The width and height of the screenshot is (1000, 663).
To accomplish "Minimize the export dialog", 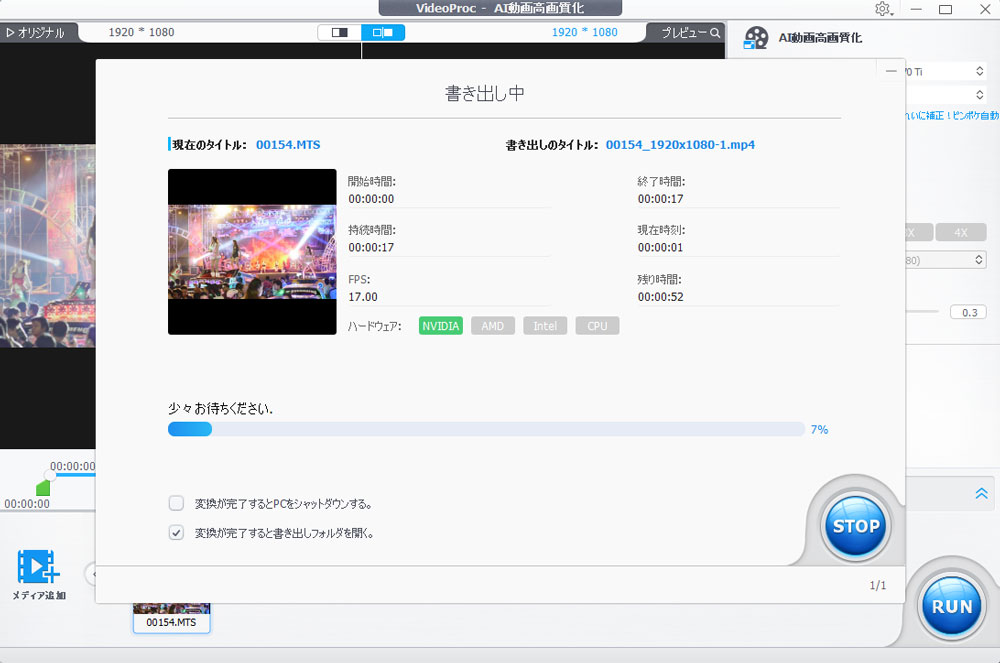I will pyautogui.click(x=891, y=71).
